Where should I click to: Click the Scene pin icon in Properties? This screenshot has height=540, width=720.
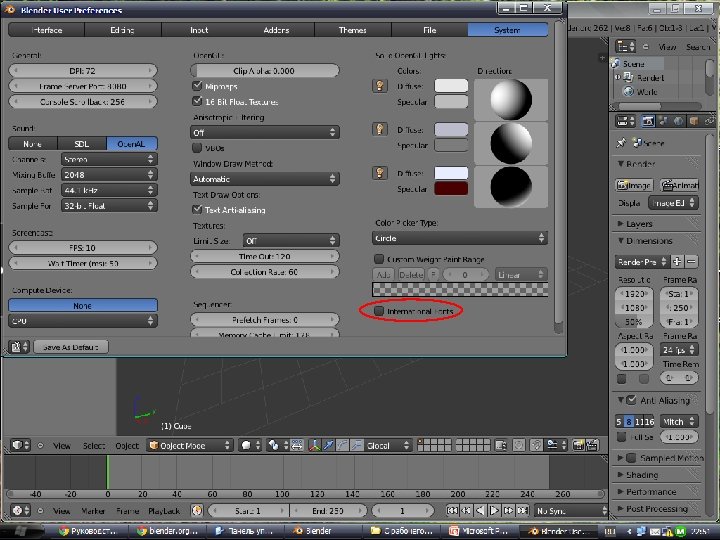tap(621, 143)
